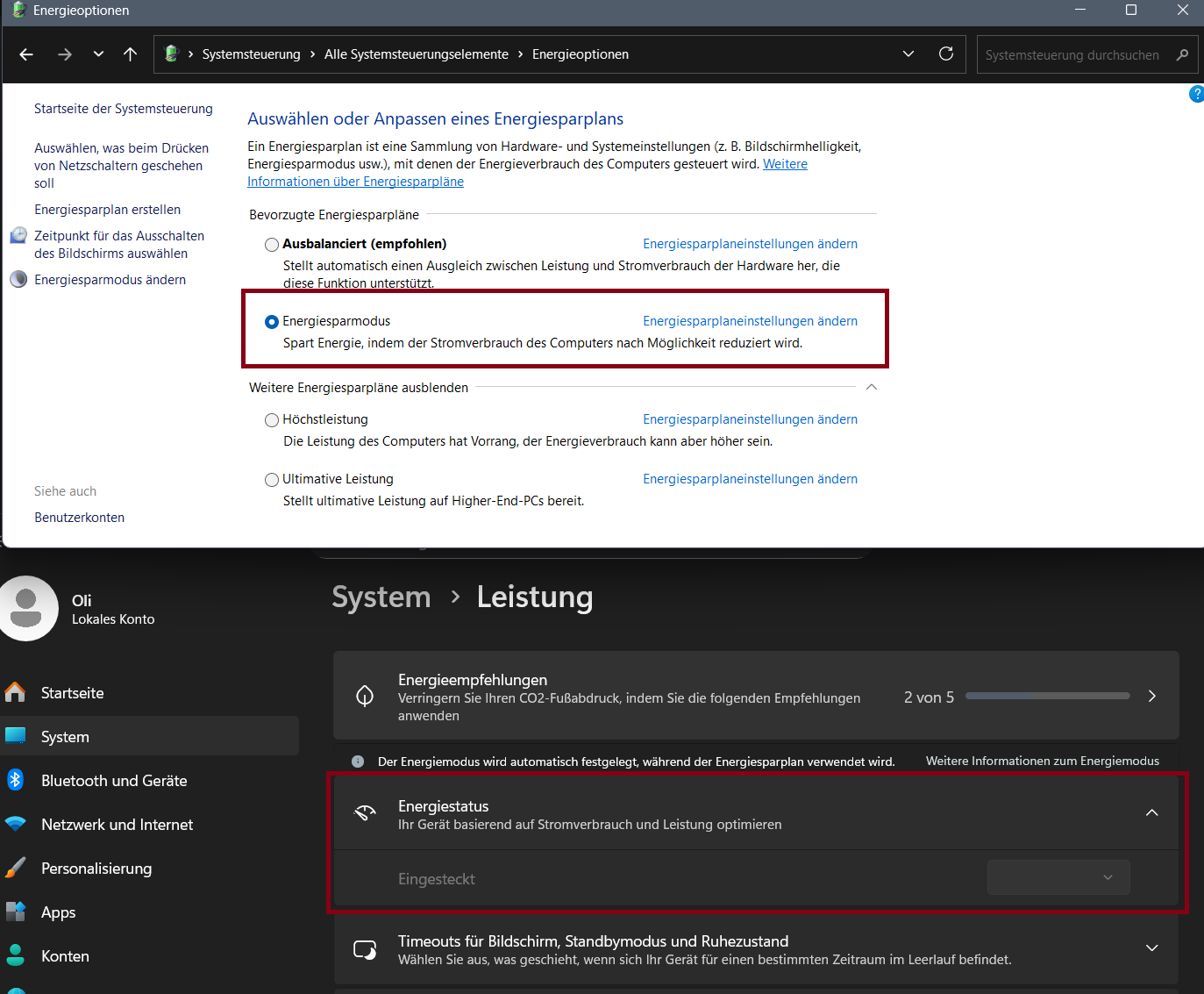Click the battery icon in the address bar

pos(172,54)
